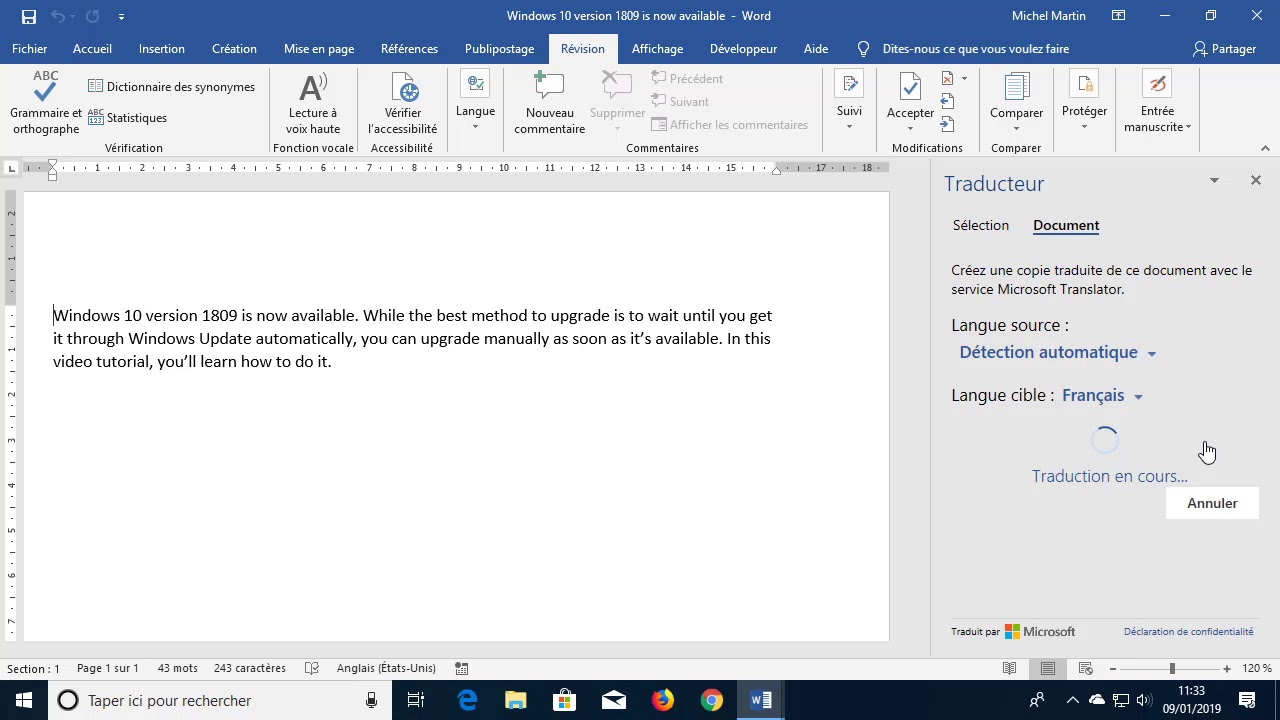Open the Ribbon display options button
The width and height of the screenshot is (1280, 720).
[1119, 16]
